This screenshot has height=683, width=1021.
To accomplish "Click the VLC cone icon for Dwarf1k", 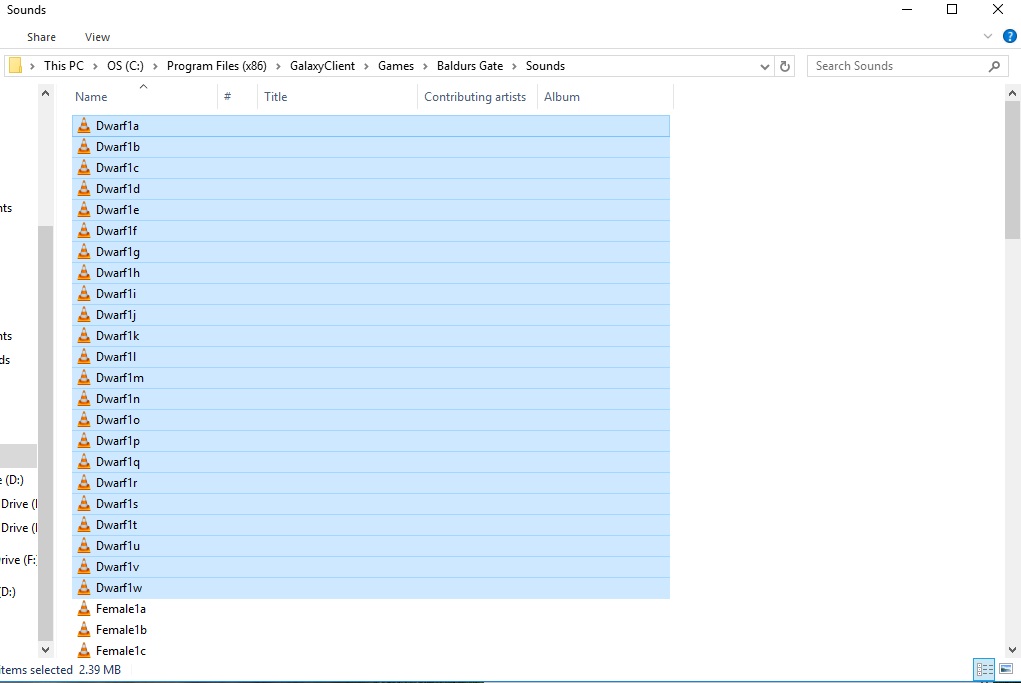I will click(x=84, y=335).
